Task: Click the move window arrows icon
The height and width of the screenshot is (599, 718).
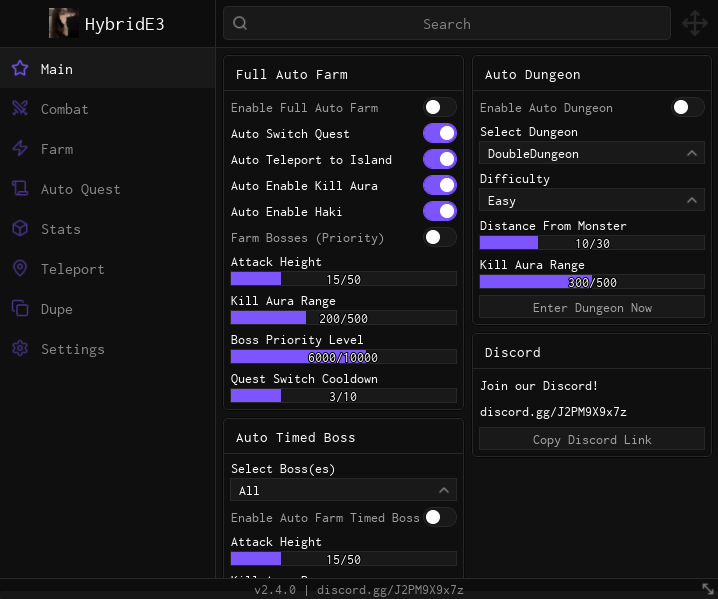Action: (x=695, y=23)
